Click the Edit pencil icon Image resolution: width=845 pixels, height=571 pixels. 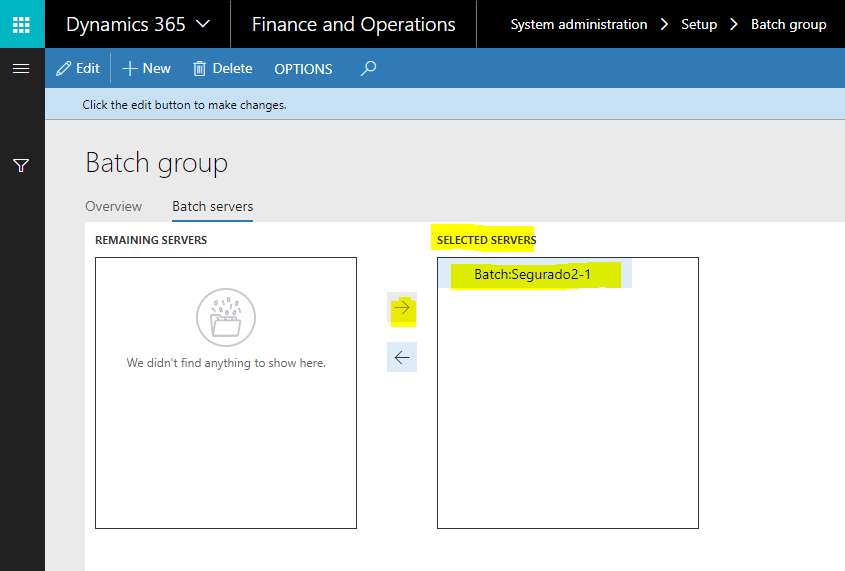(x=65, y=68)
